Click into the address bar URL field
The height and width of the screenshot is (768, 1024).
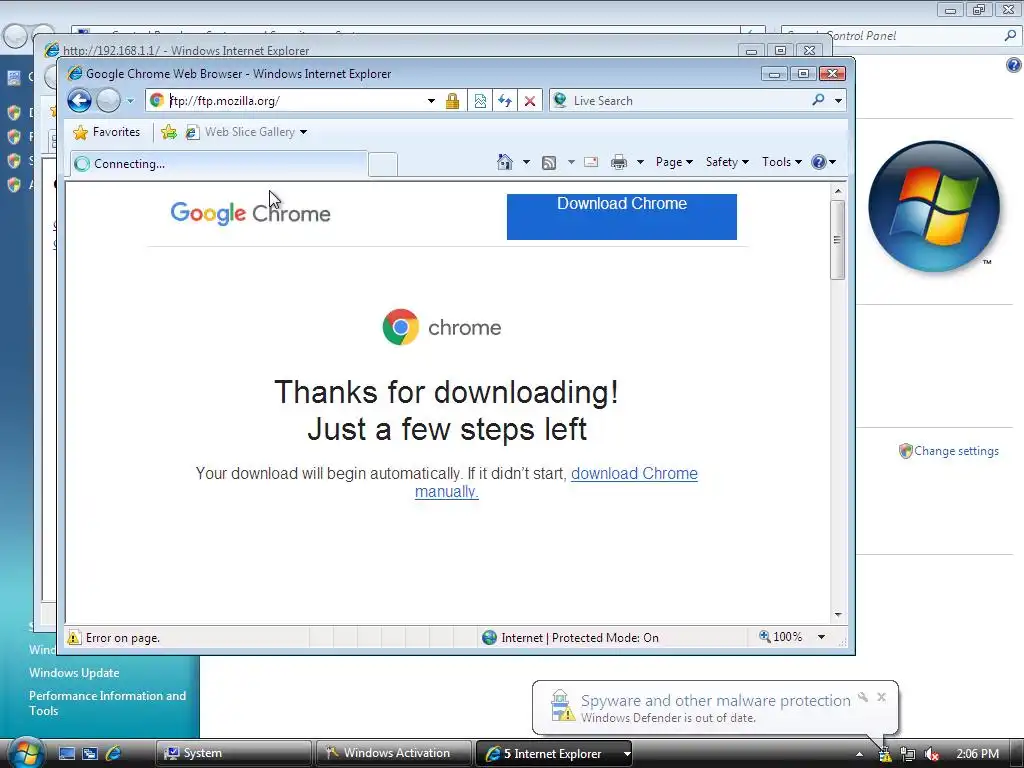[294, 101]
